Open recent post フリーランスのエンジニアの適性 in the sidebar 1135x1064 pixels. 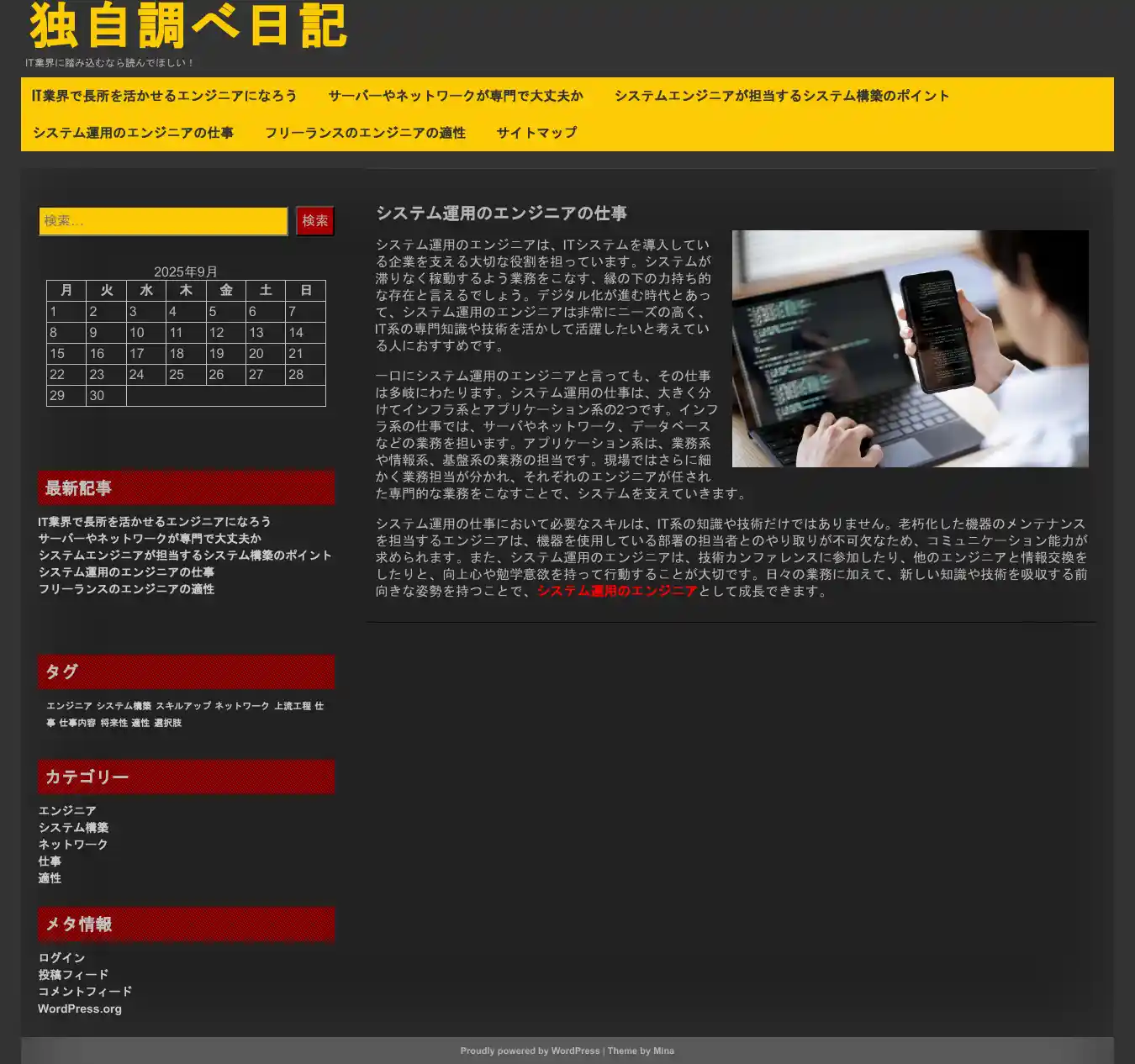point(126,589)
